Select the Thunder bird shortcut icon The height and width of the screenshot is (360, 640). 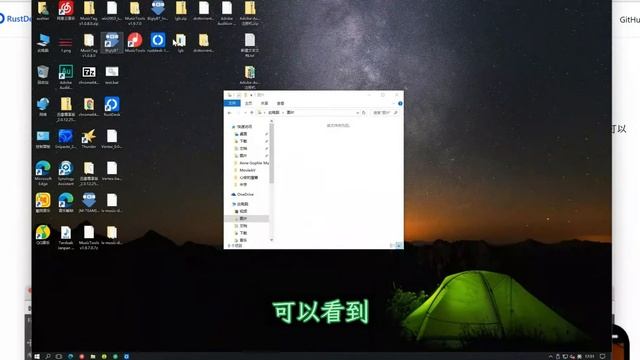[89, 139]
